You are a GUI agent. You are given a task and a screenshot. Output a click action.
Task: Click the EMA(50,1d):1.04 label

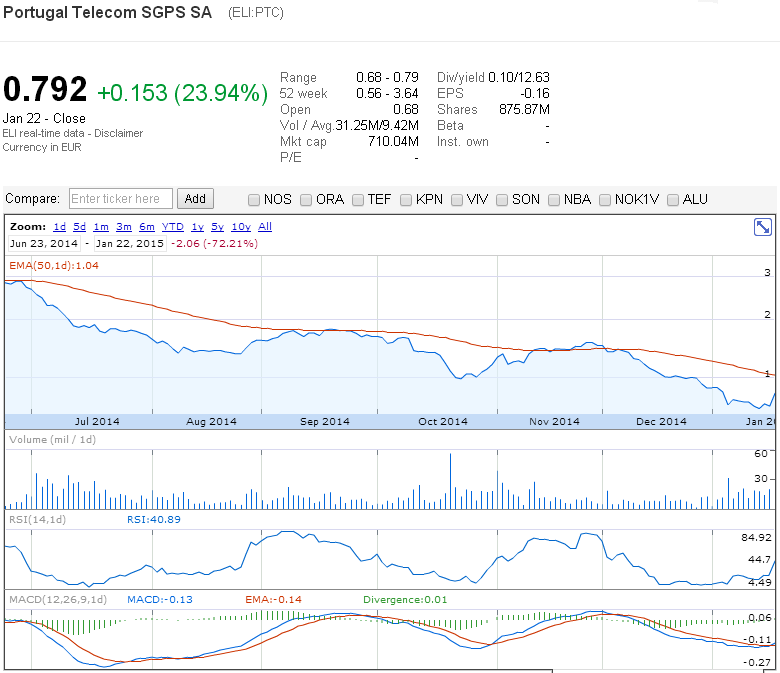point(54,266)
